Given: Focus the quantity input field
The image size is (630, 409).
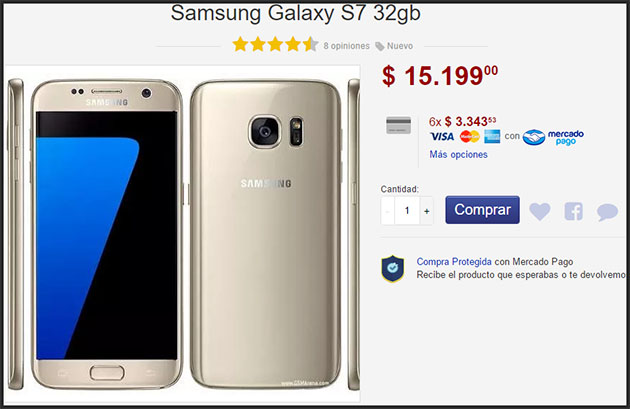Looking at the screenshot, I should [x=407, y=211].
